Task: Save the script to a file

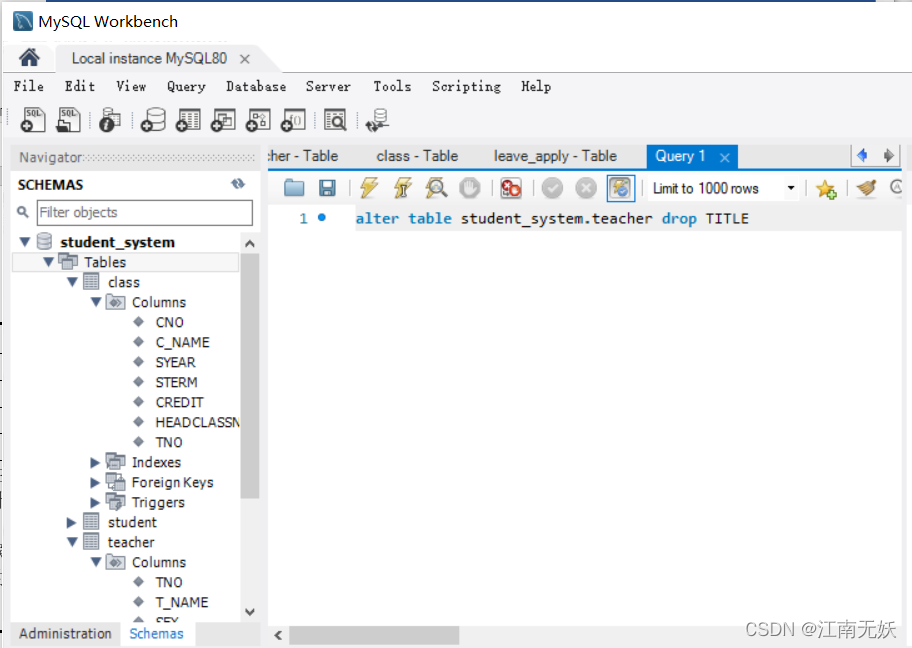Action: [x=327, y=188]
